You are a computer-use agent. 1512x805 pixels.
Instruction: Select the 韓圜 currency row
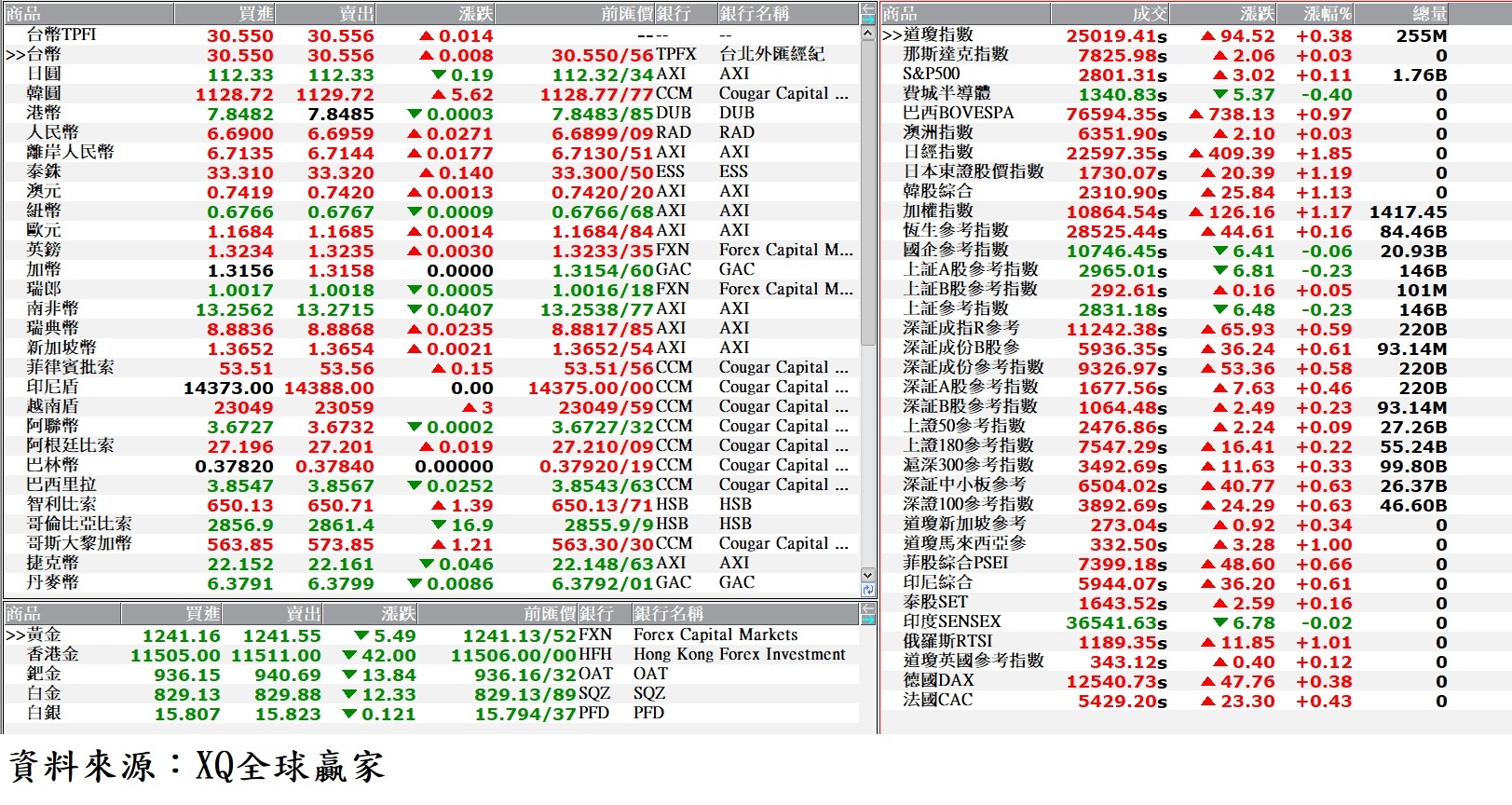[430, 93]
